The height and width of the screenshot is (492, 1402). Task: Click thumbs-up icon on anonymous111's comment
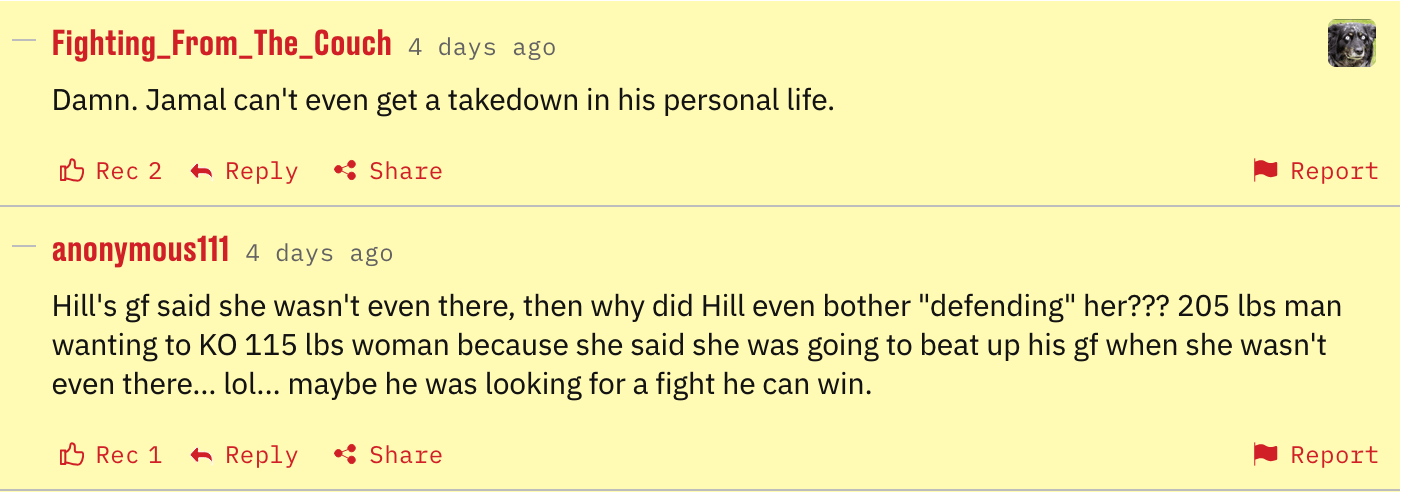pos(72,455)
